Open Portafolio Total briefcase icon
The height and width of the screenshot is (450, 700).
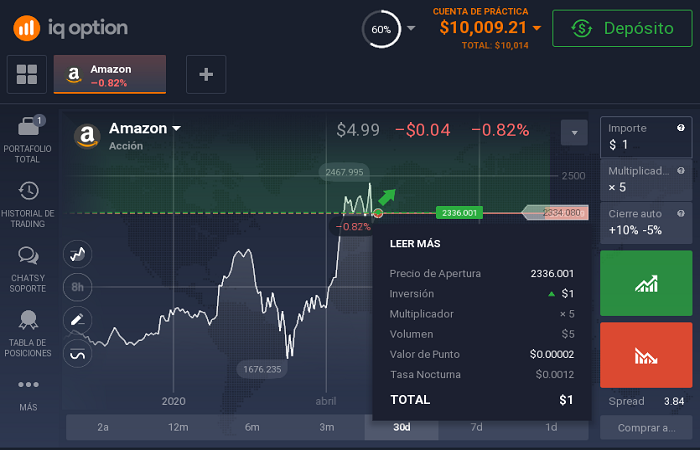28,126
